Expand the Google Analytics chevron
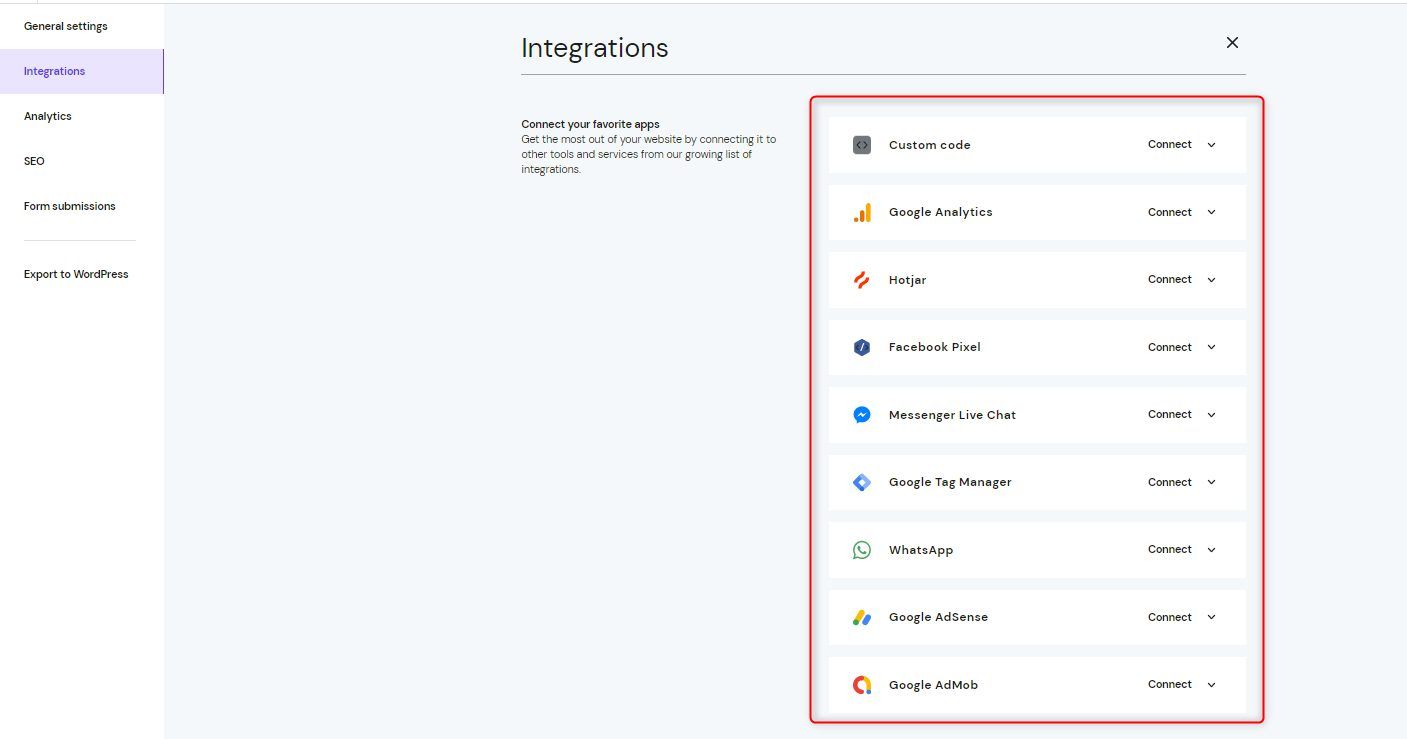This screenshot has height=739, width=1407. pyautogui.click(x=1211, y=212)
